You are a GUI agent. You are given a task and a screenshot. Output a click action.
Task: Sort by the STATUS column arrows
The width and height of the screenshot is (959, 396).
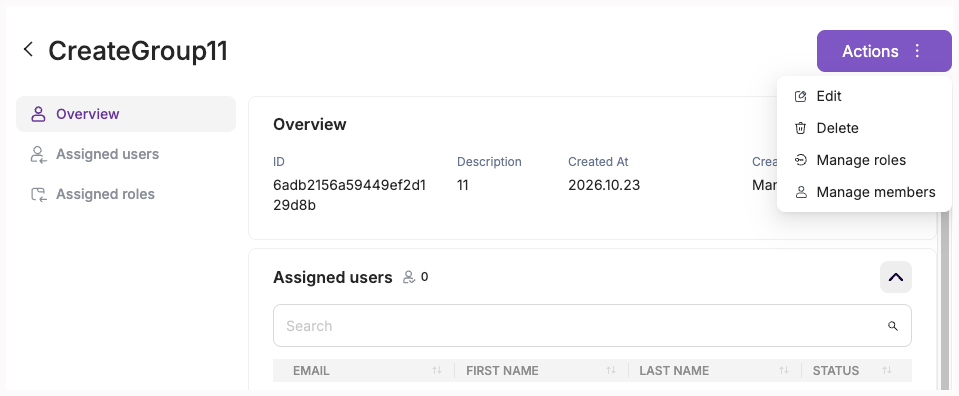click(x=887, y=370)
